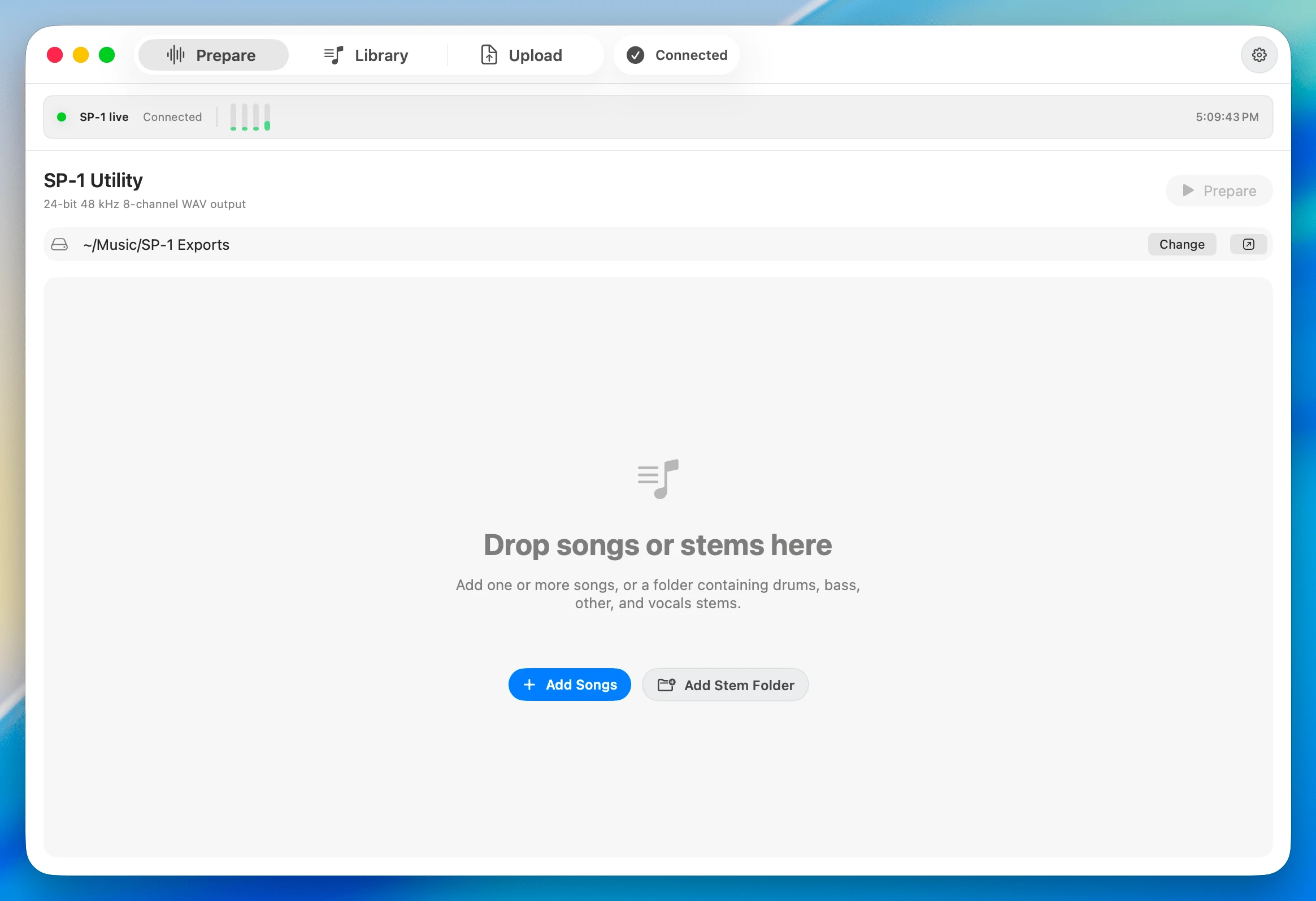Click the ~/Music/SP-1 Exports path field

[x=657, y=244]
